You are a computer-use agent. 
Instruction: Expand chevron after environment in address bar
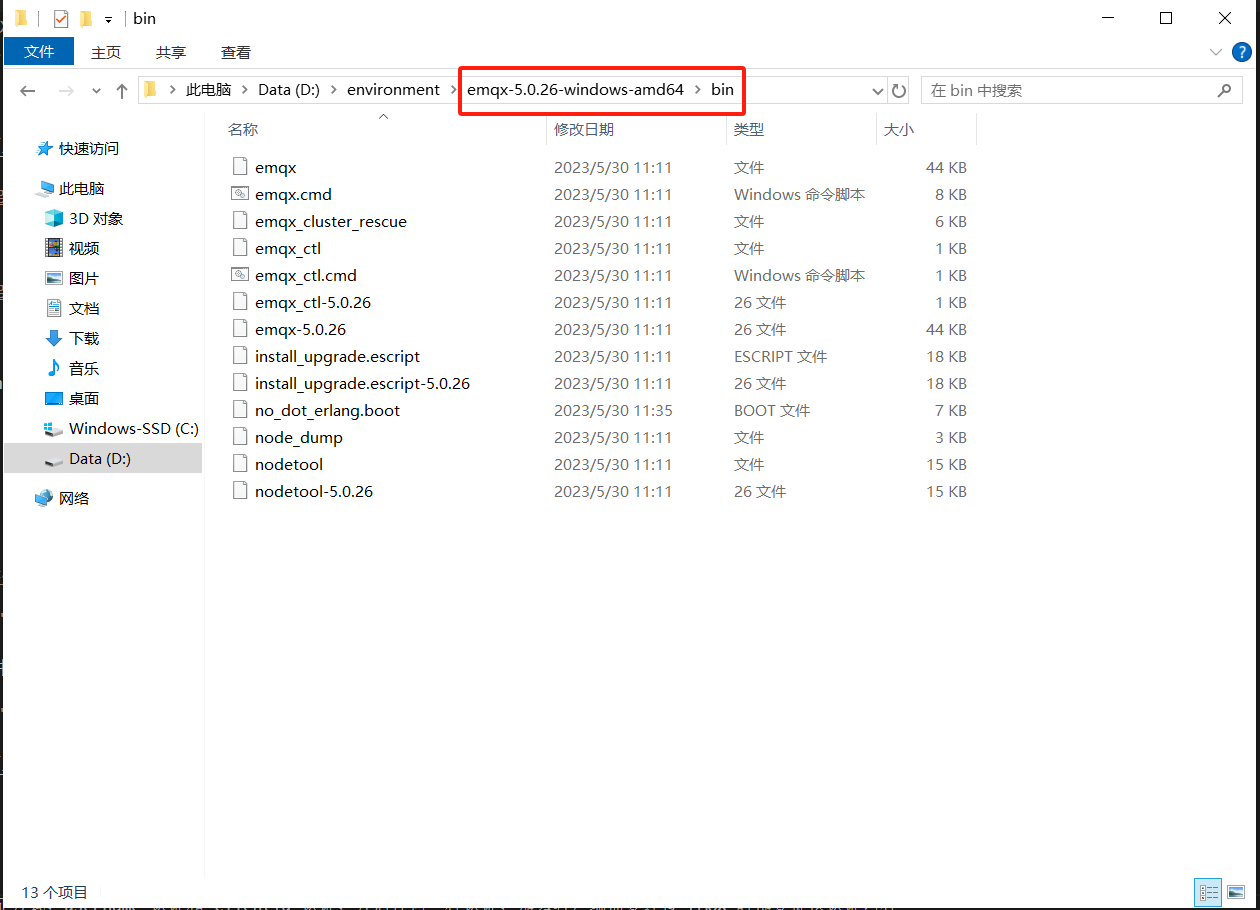[x=453, y=90]
